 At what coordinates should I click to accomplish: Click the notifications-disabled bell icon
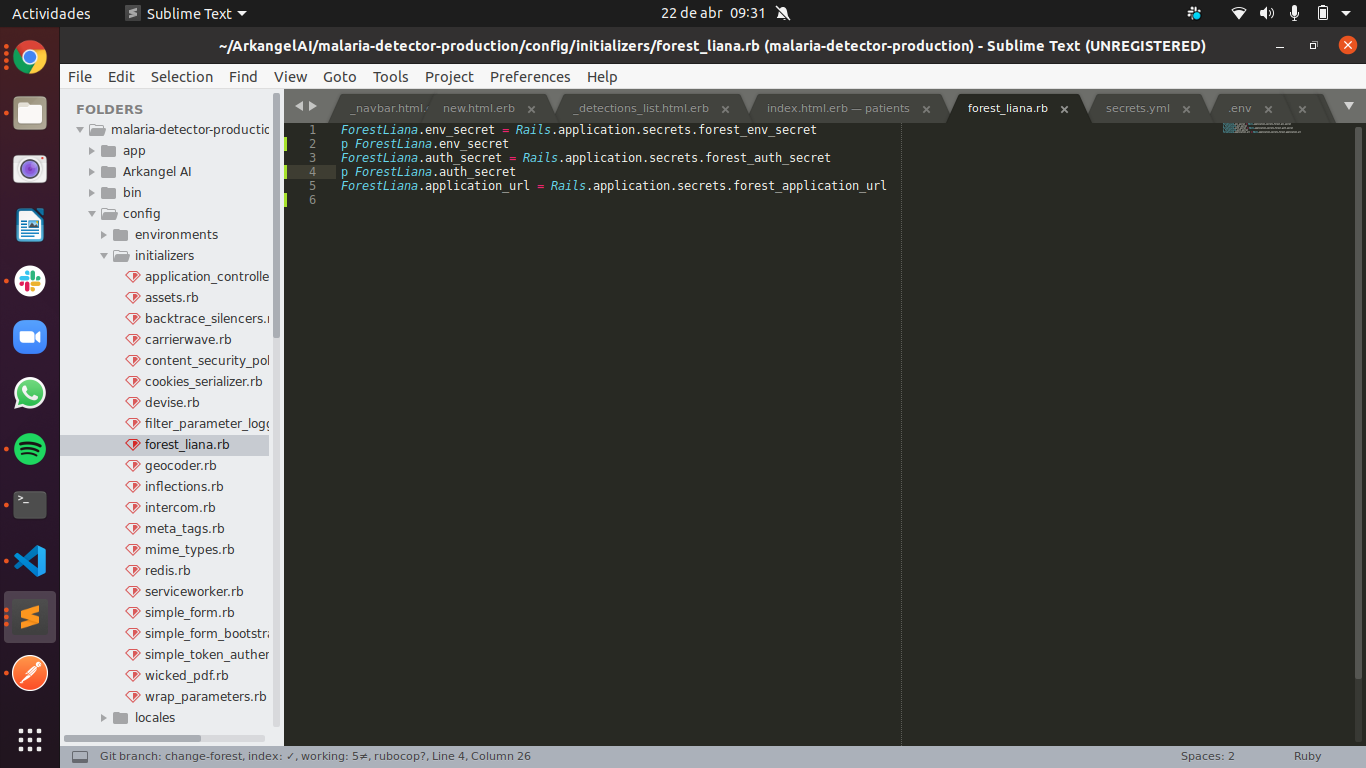(782, 13)
